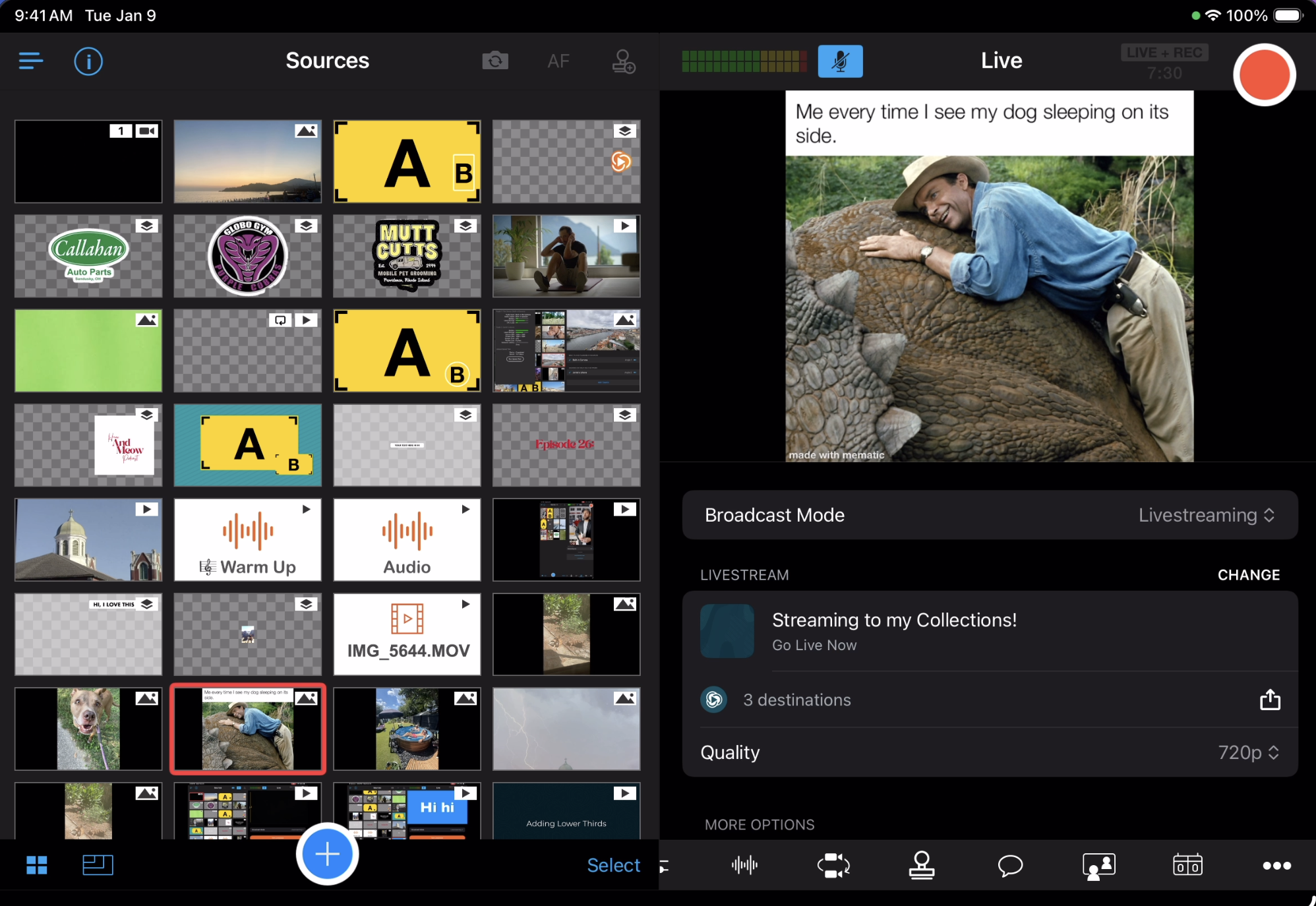The image size is (1316, 906).
Task: Open the Broadcast Mode Livestreaming dropdown
Action: tap(1207, 515)
